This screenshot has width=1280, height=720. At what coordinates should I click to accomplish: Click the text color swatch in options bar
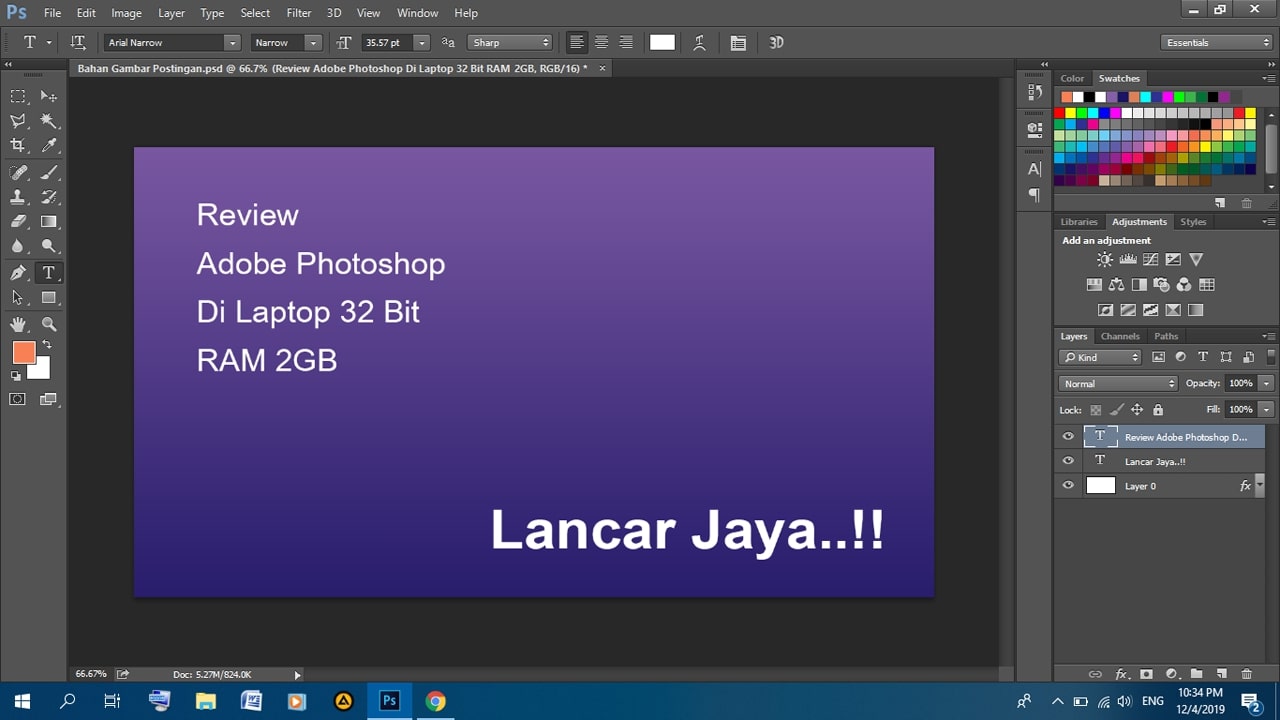[662, 42]
